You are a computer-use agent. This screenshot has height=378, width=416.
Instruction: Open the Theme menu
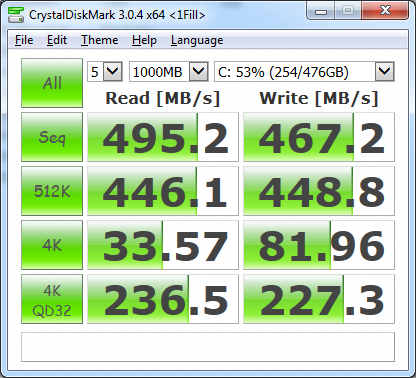coord(100,40)
